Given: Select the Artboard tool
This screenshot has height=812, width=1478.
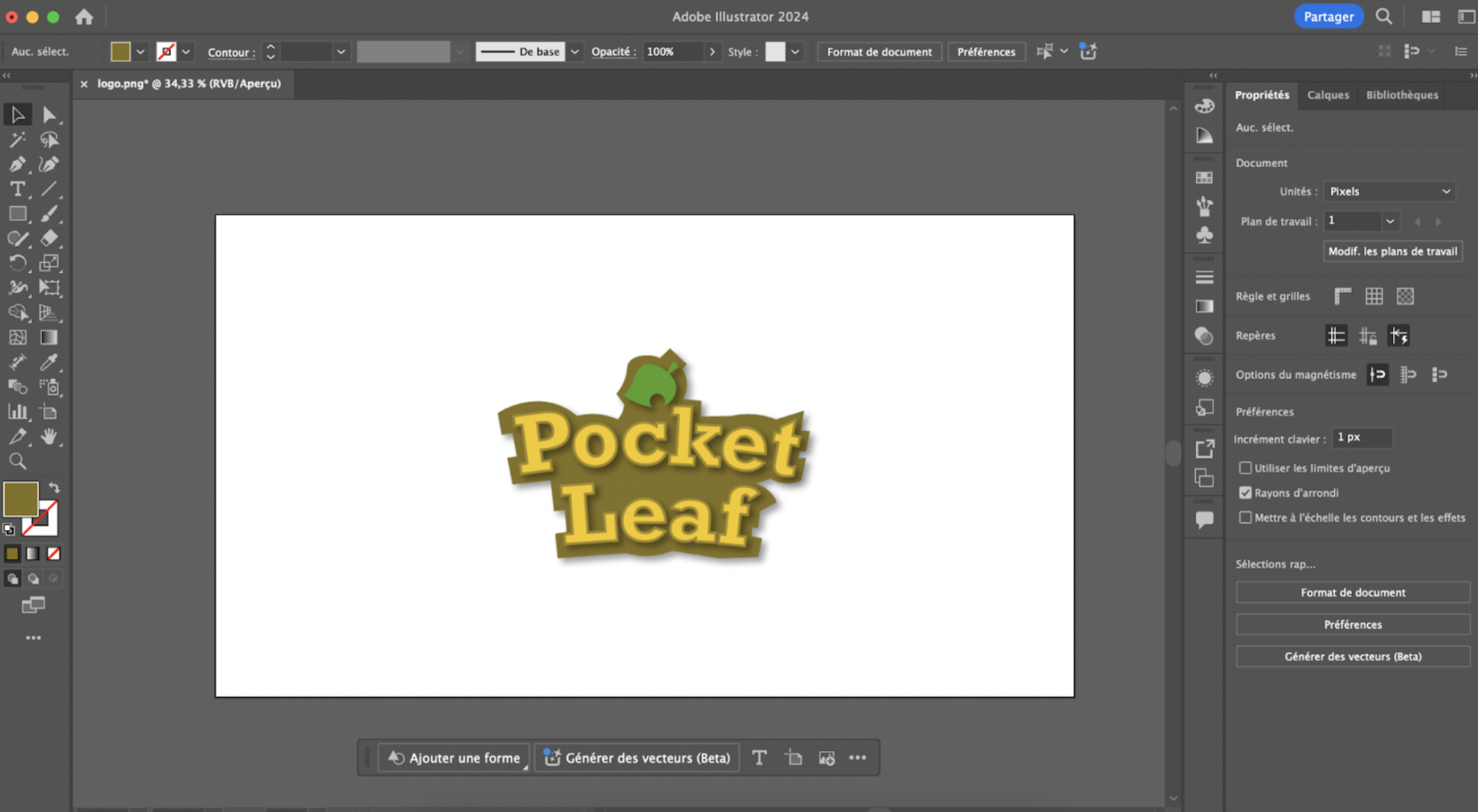Looking at the screenshot, I should (49, 412).
